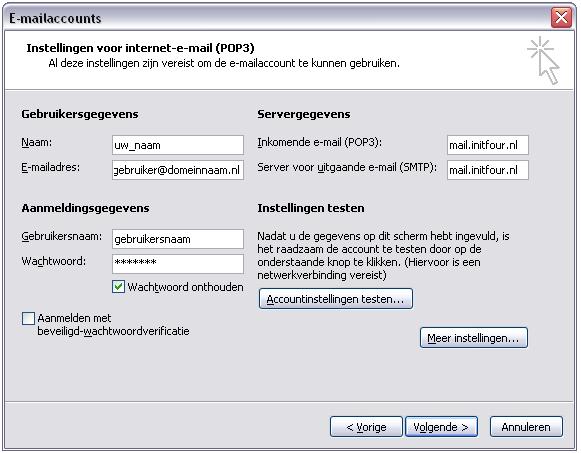Click the Instellingen voor internet-e-mail (POP3) heading

coord(140,48)
